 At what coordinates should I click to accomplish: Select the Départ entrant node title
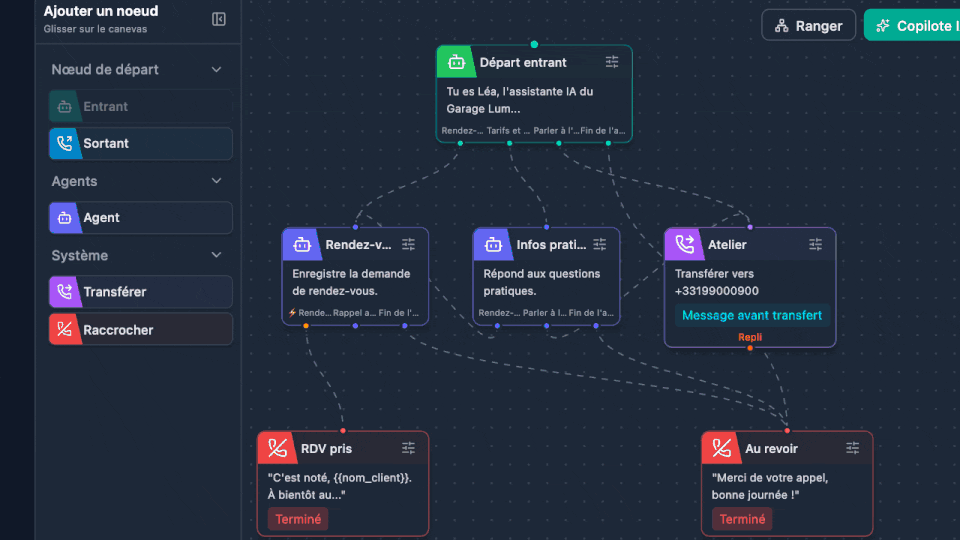click(x=523, y=62)
